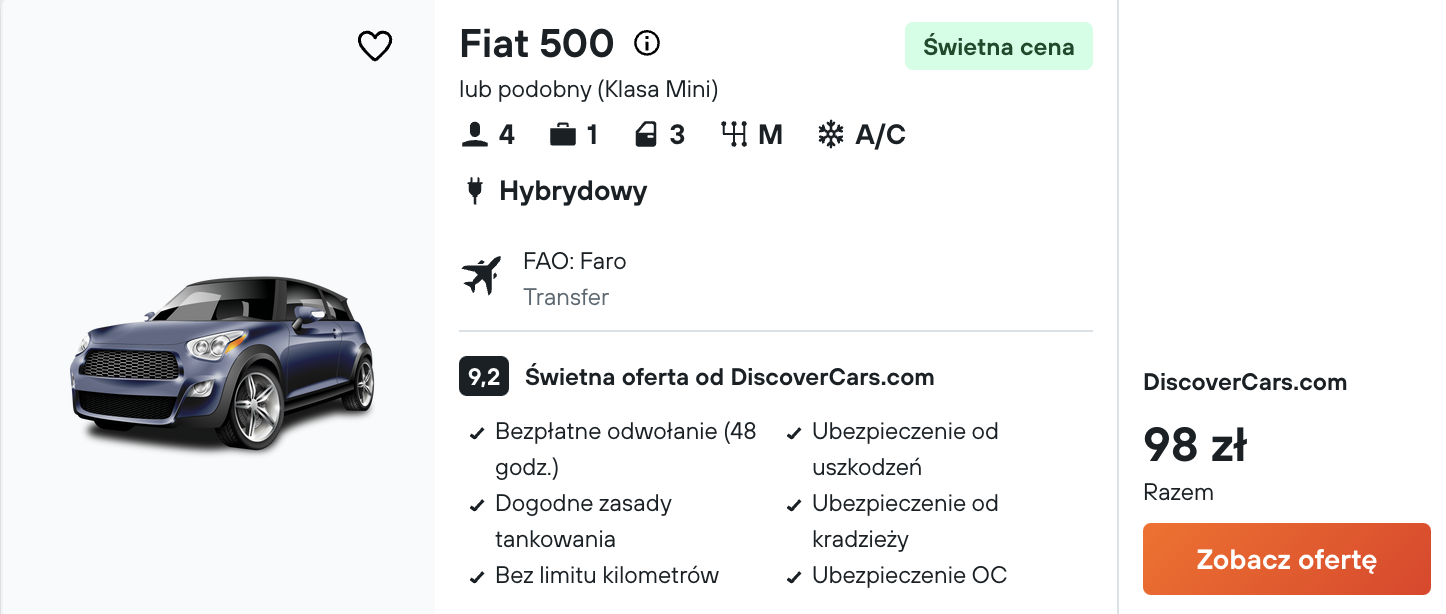
Task: Click DiscoverCars.com provider name above price
Action: (x=1244, y=382)
